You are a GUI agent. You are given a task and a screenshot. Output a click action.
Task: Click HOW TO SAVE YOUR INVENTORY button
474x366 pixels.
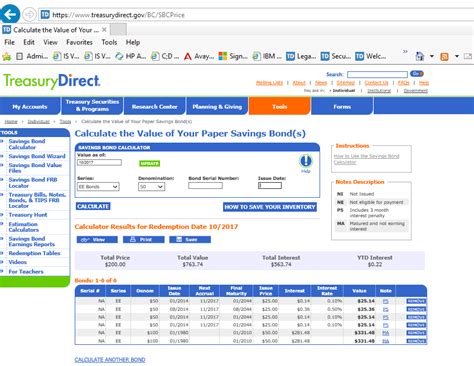(270, 207)
